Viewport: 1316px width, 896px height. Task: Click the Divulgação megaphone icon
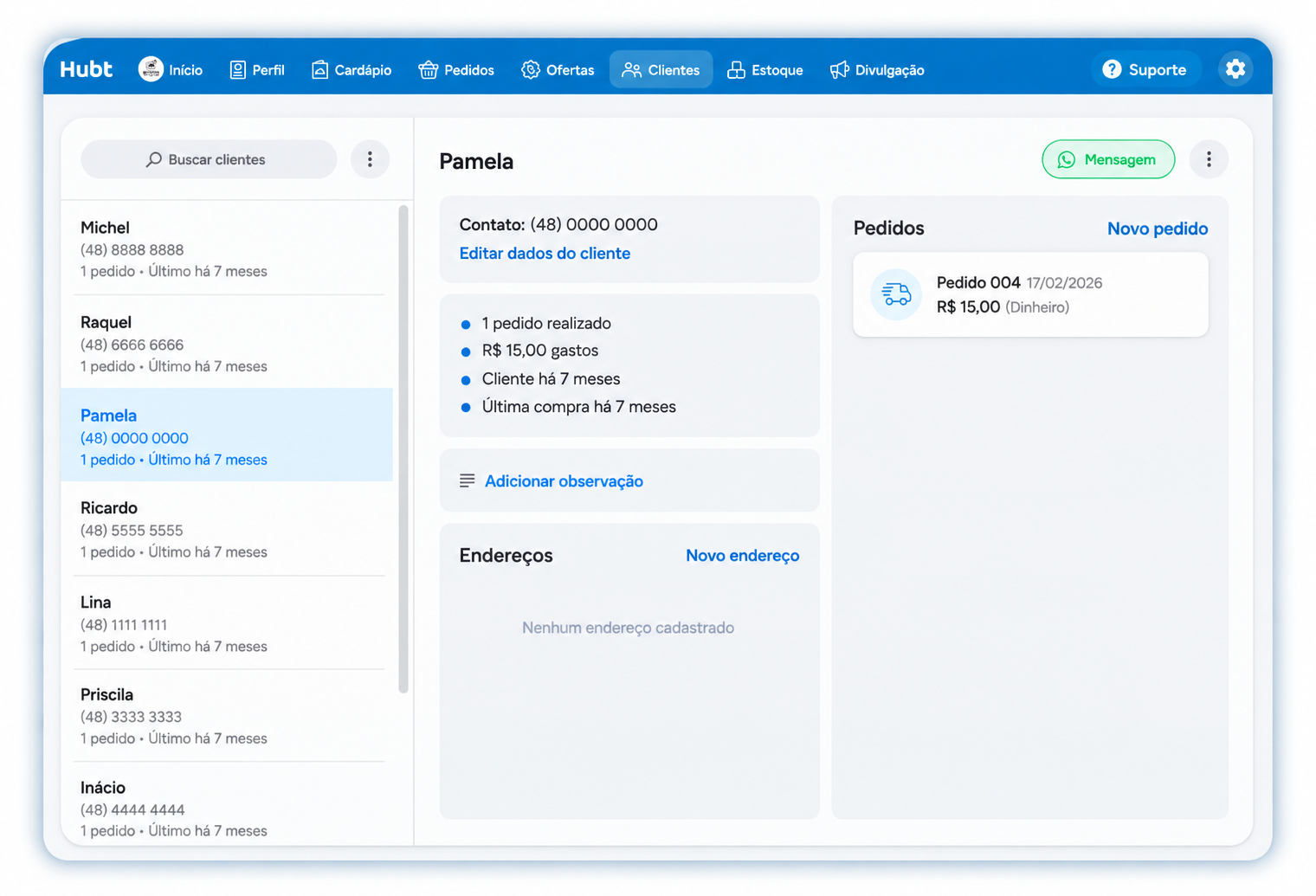[839, 69]
